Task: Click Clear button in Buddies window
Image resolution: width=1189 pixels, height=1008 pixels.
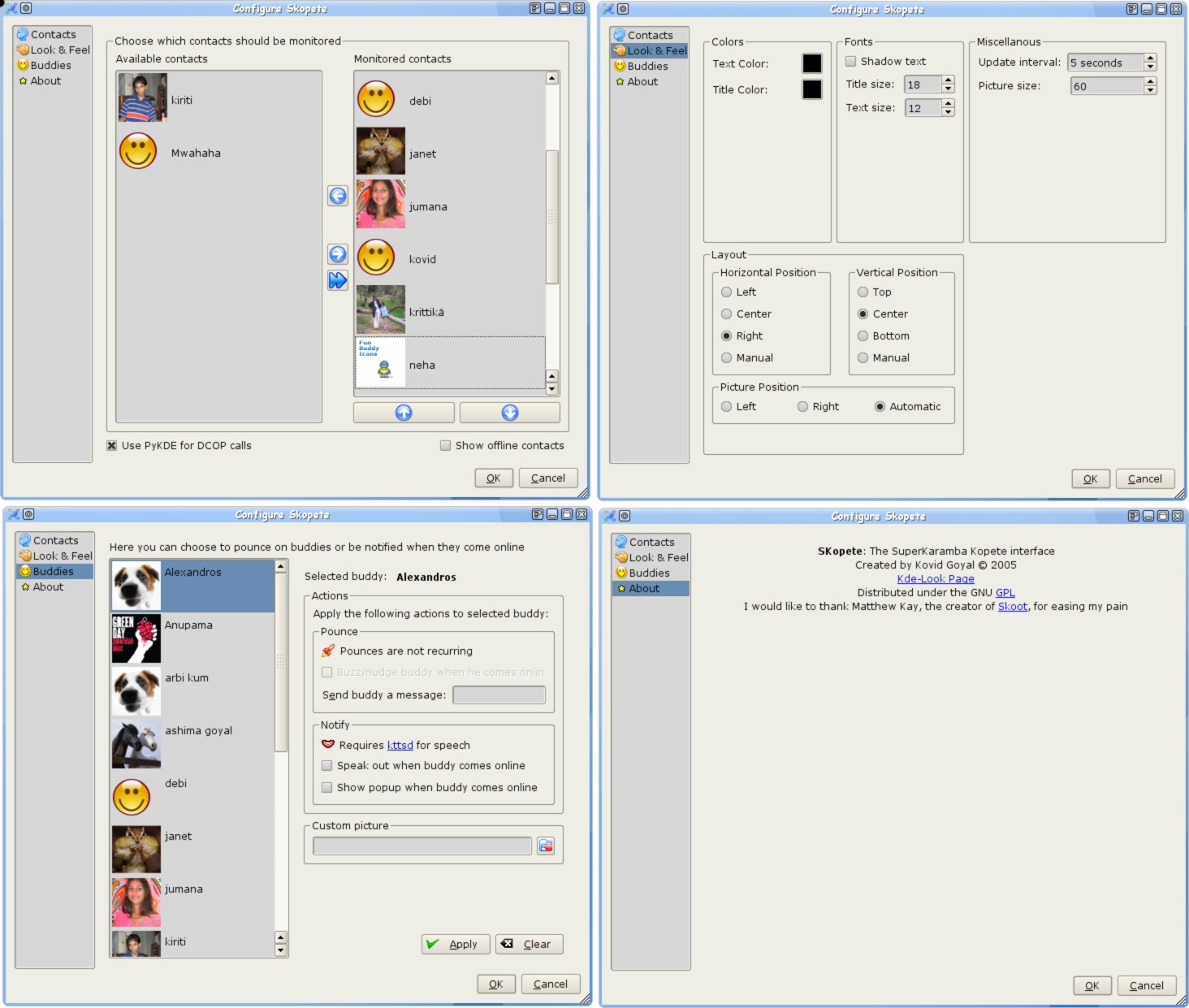Action: point(530,944)
